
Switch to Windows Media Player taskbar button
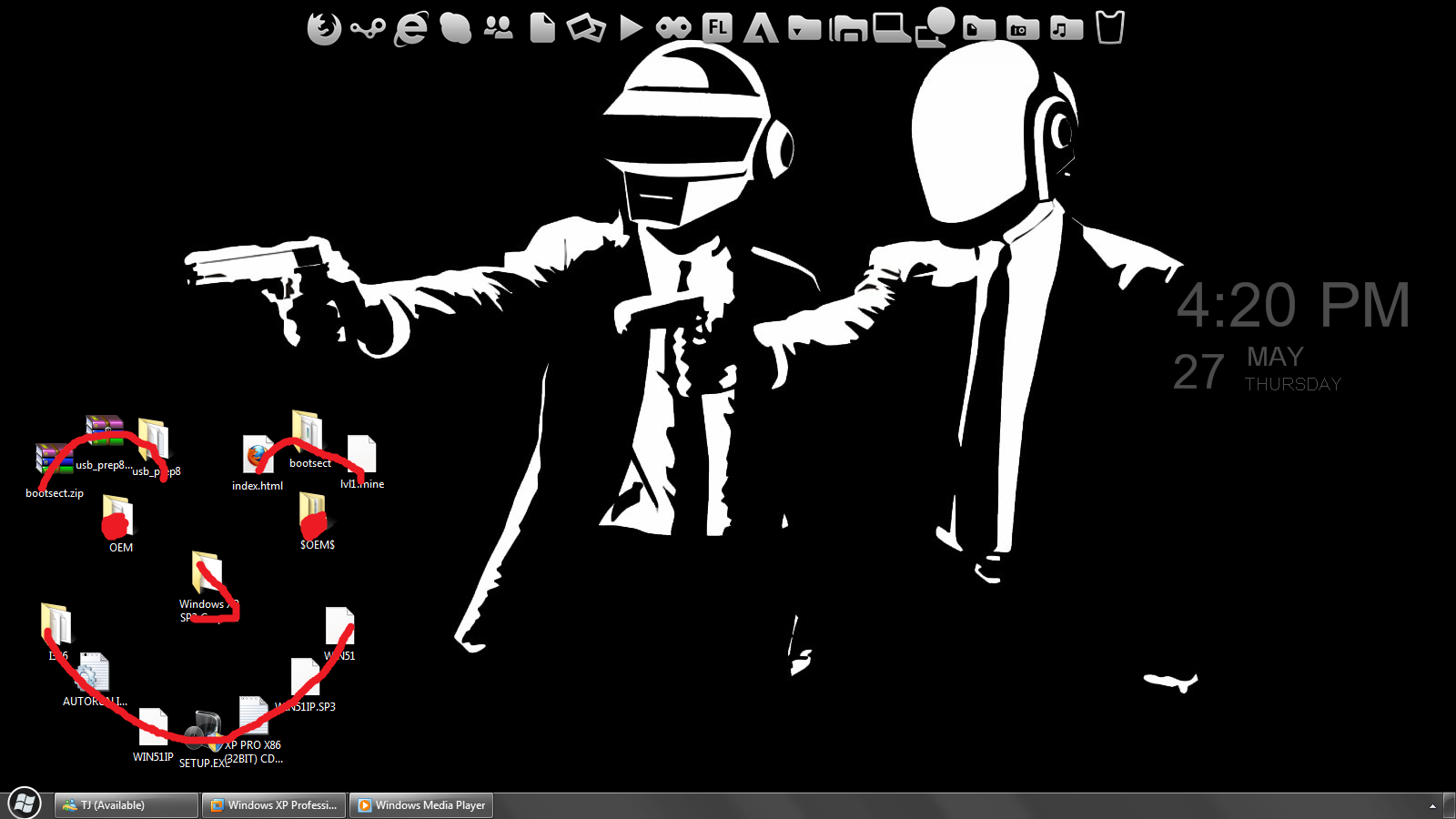tap(421, 805)
